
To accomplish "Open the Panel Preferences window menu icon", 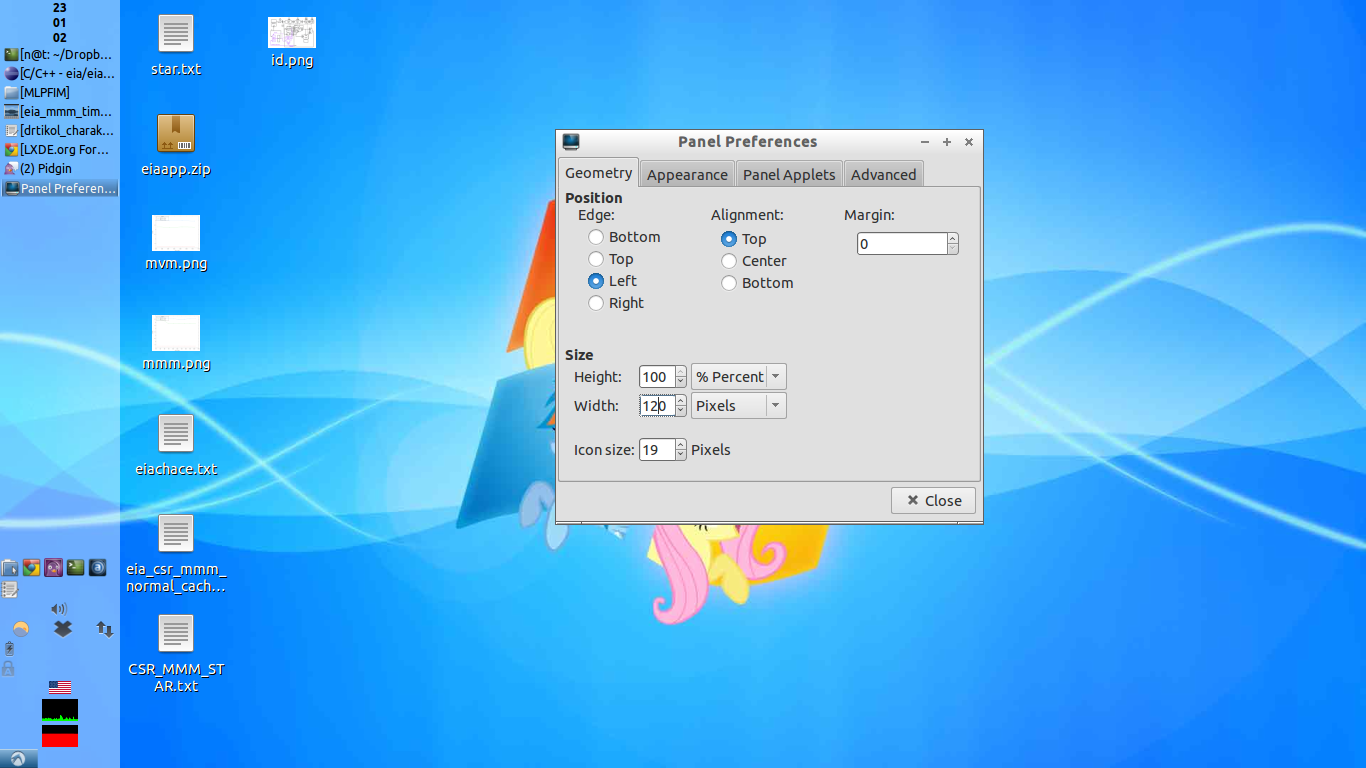I will [x=570, y=142].
